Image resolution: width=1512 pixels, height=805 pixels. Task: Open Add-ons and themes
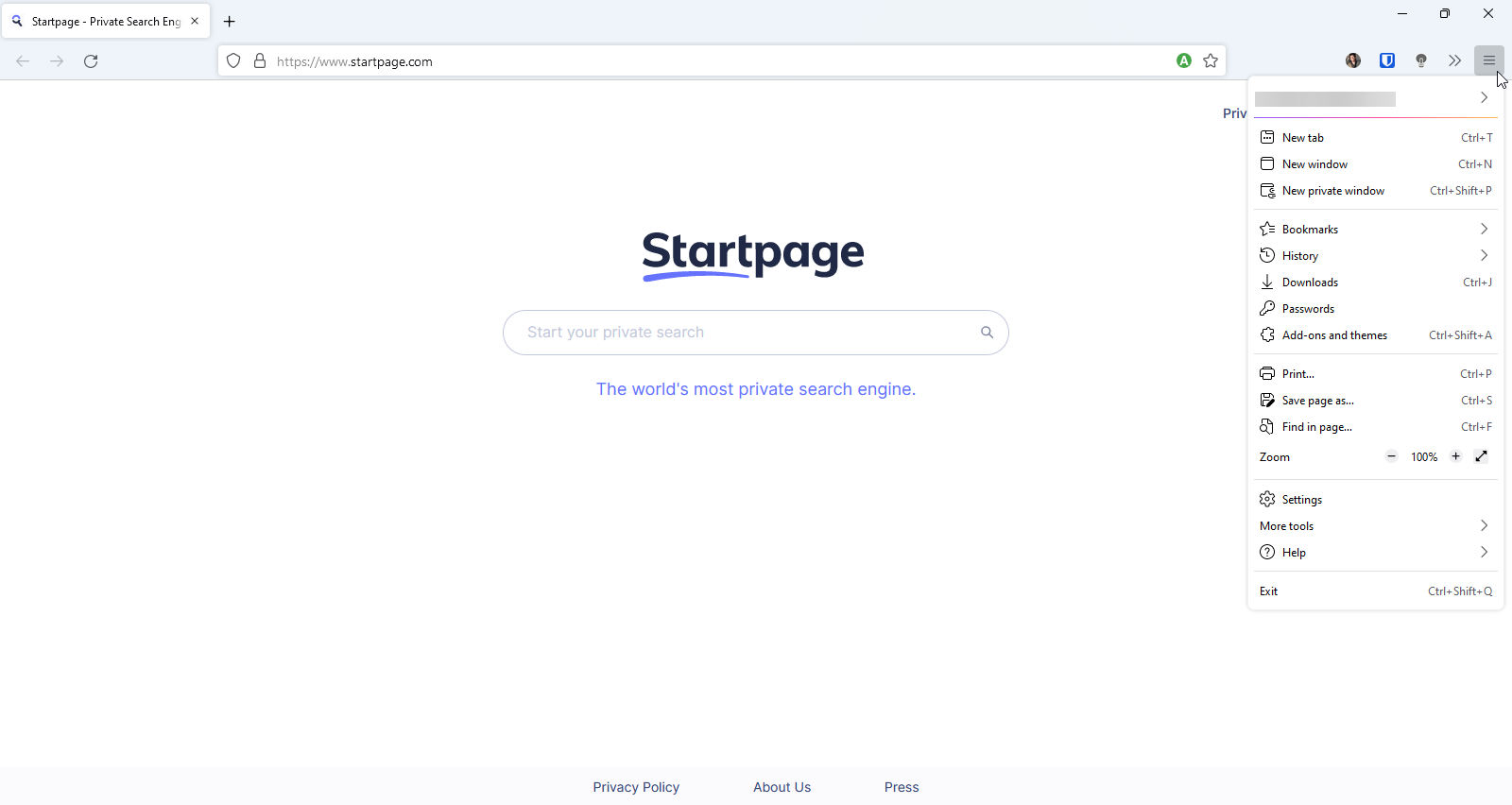[x=1376, y=335]
